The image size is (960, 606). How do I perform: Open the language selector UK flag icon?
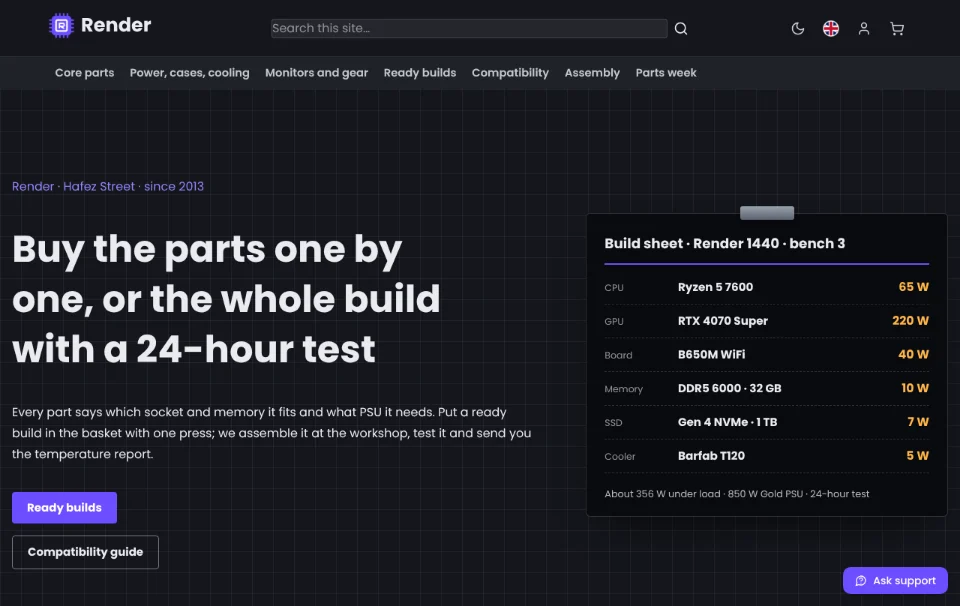coord(831,29)
